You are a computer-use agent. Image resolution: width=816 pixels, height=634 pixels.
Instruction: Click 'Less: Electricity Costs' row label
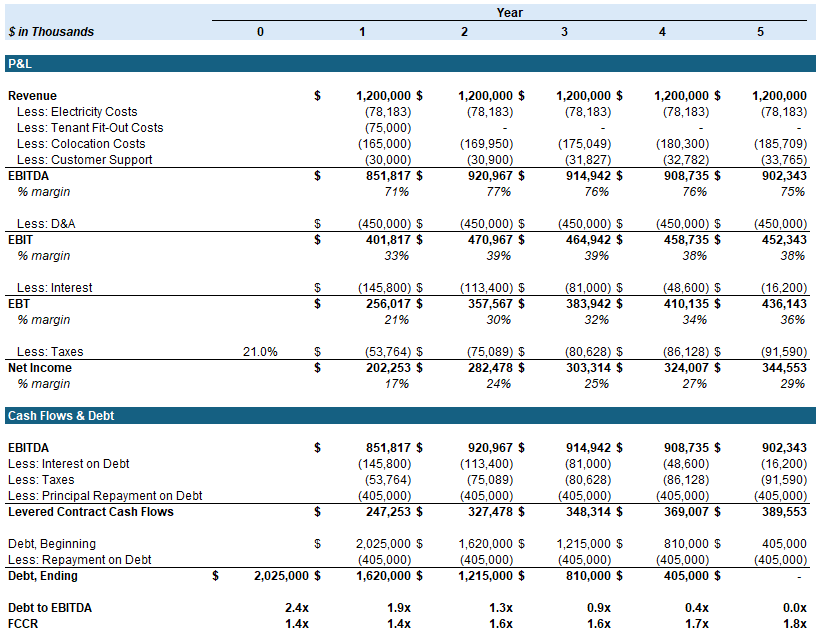click(77, 112)
